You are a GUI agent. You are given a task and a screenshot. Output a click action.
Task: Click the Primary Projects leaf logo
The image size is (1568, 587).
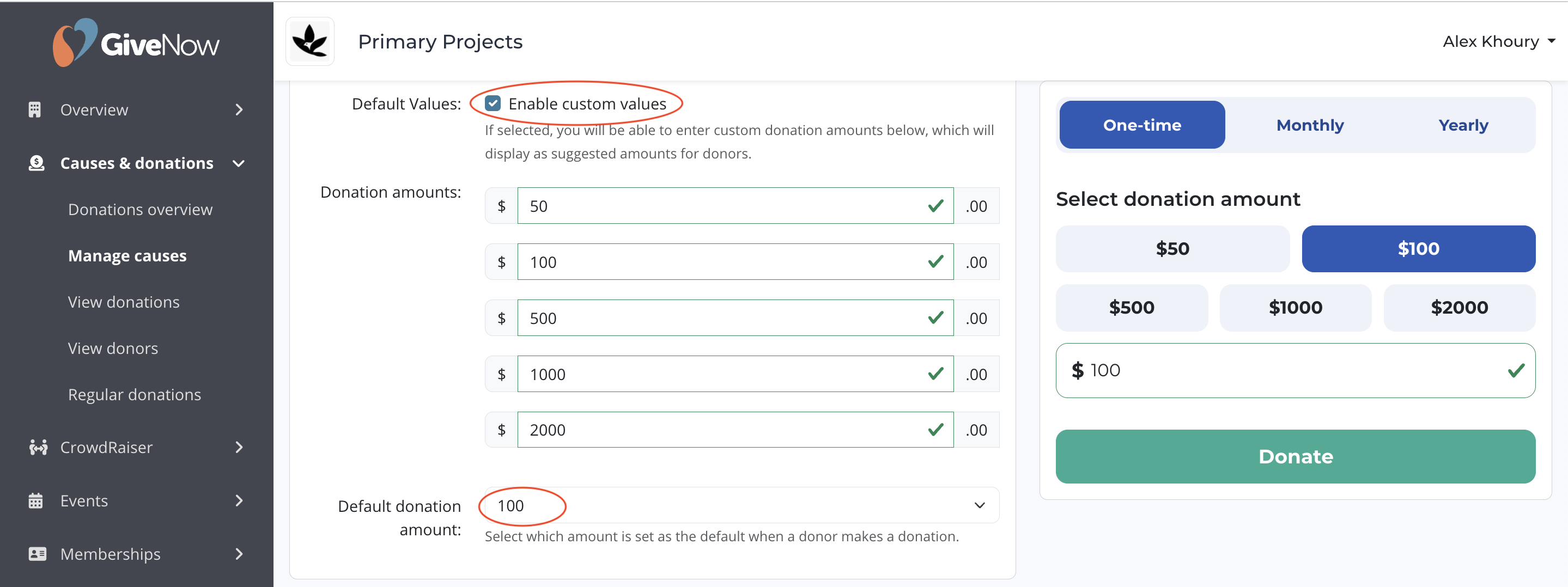coord(311,41)
